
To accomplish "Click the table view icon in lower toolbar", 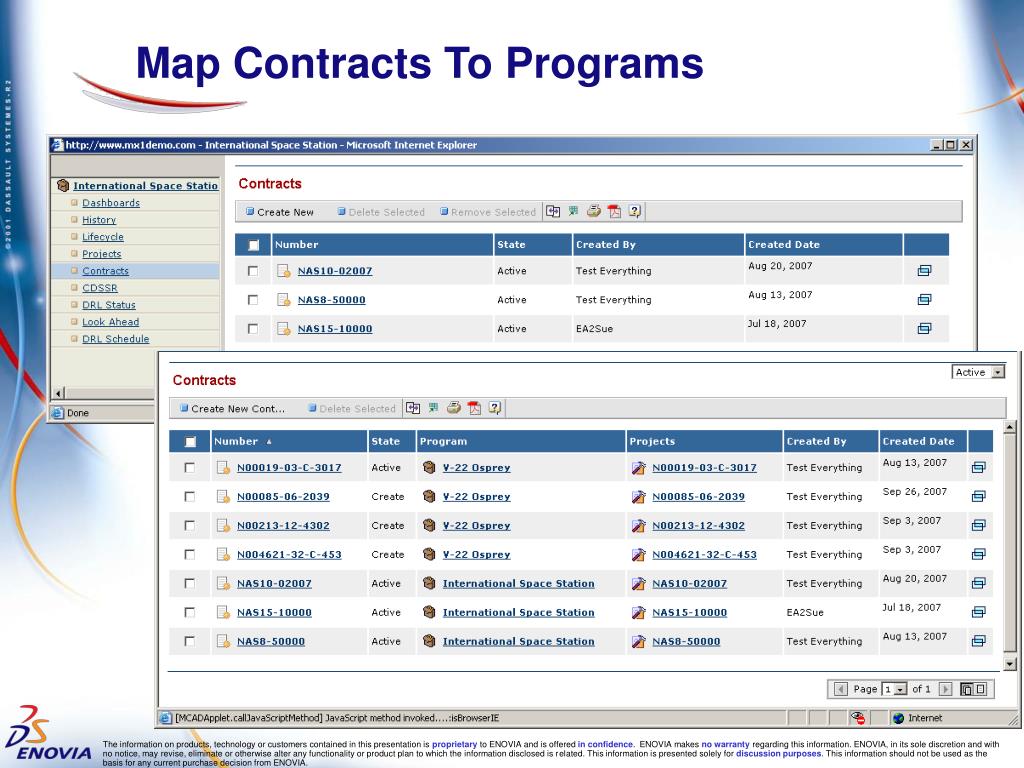I will pyautogui.click(x=413, y=408).
